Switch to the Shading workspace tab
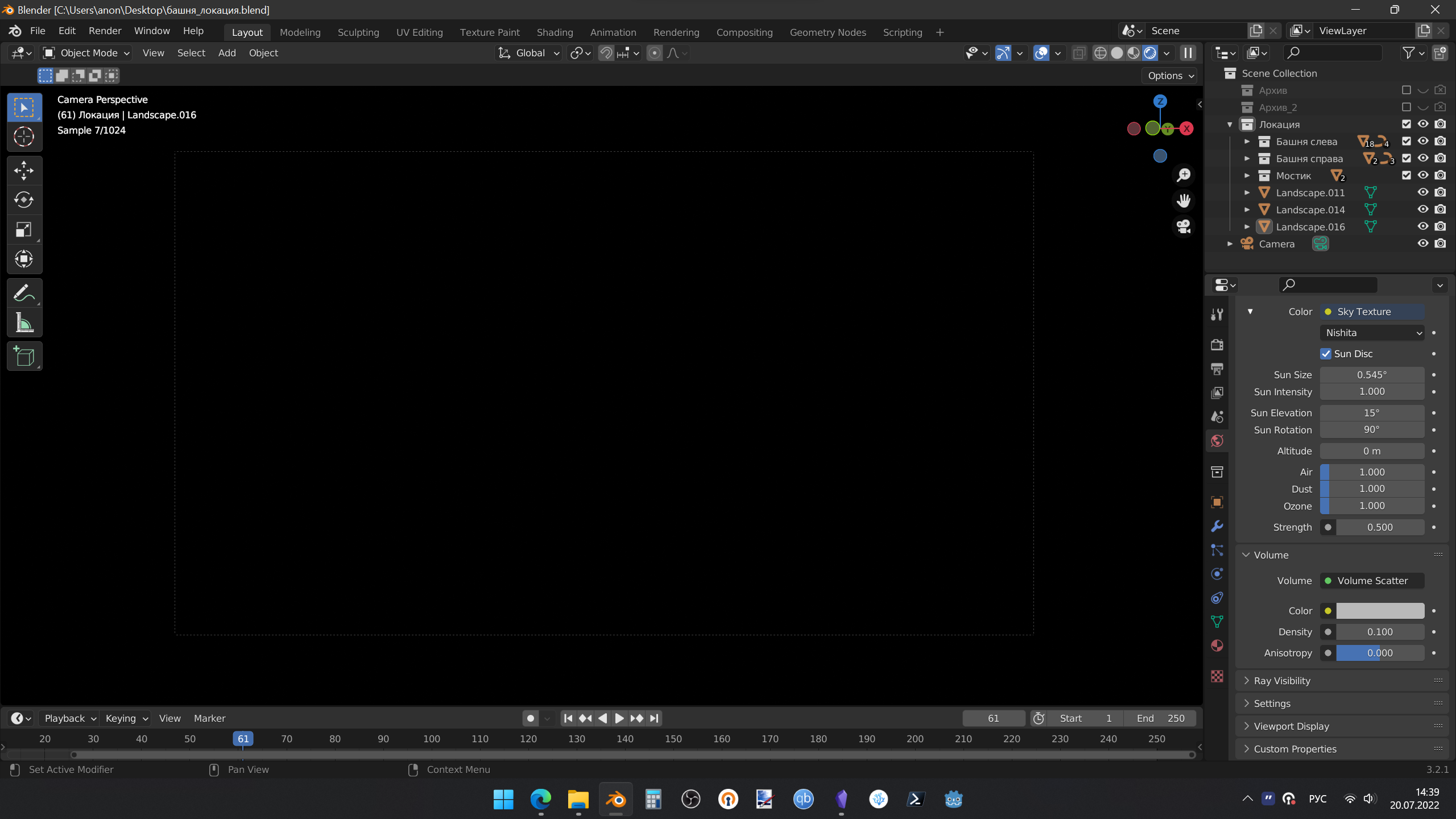The width and height of the screenshot is (1456, 819). [x=555, y=32]
